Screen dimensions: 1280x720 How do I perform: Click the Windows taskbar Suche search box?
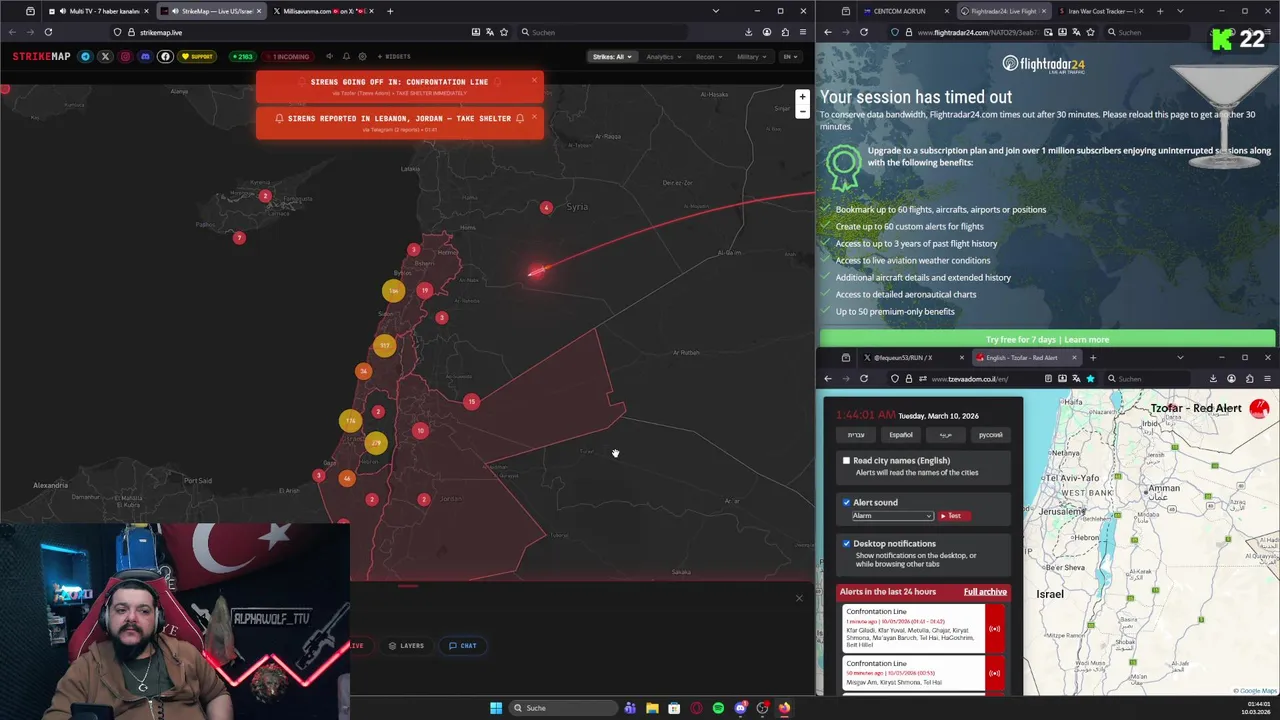(565, 708)
